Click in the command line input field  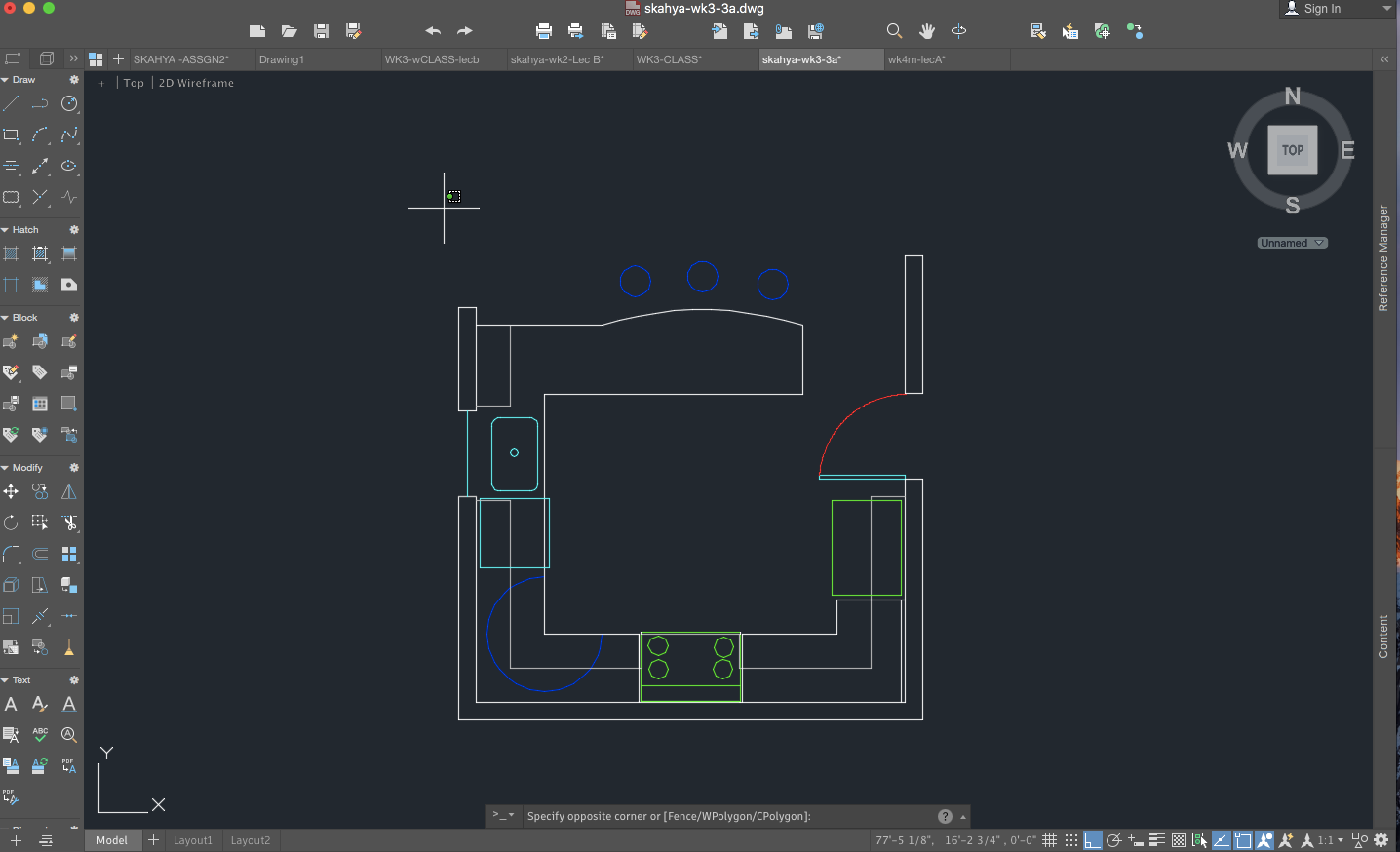[727, 816]
